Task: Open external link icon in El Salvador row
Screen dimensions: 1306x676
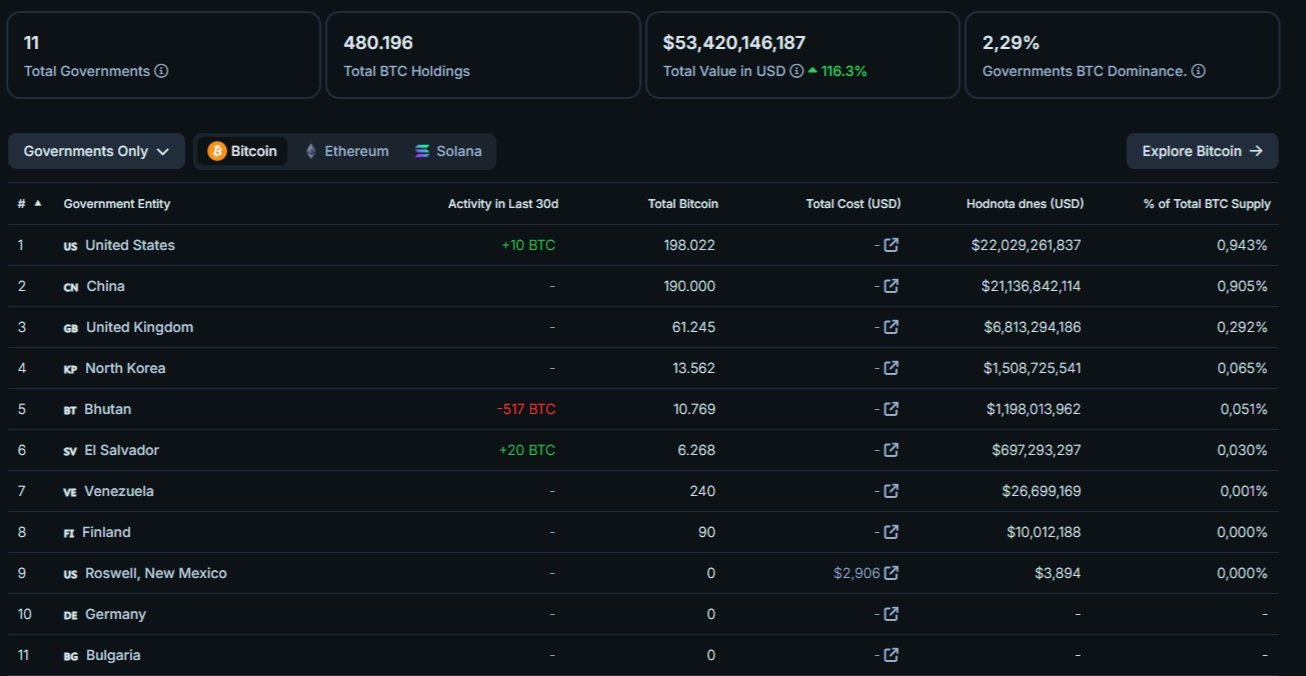Action: click(891, 450)
